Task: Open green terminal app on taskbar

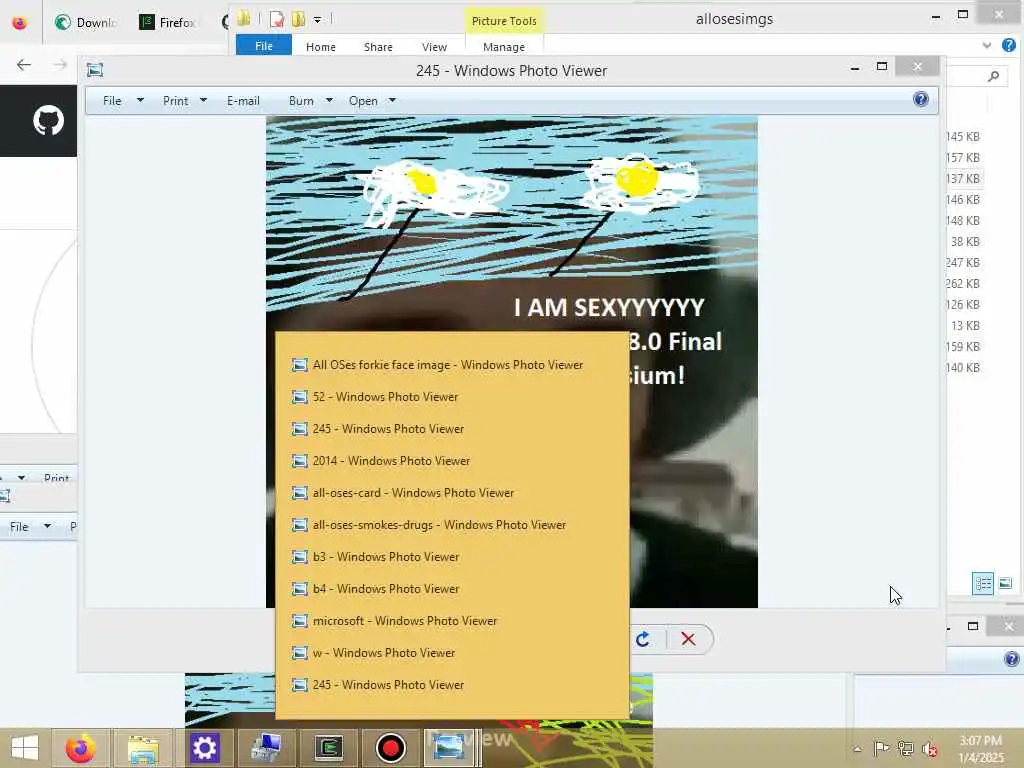Action: point(329,748)
